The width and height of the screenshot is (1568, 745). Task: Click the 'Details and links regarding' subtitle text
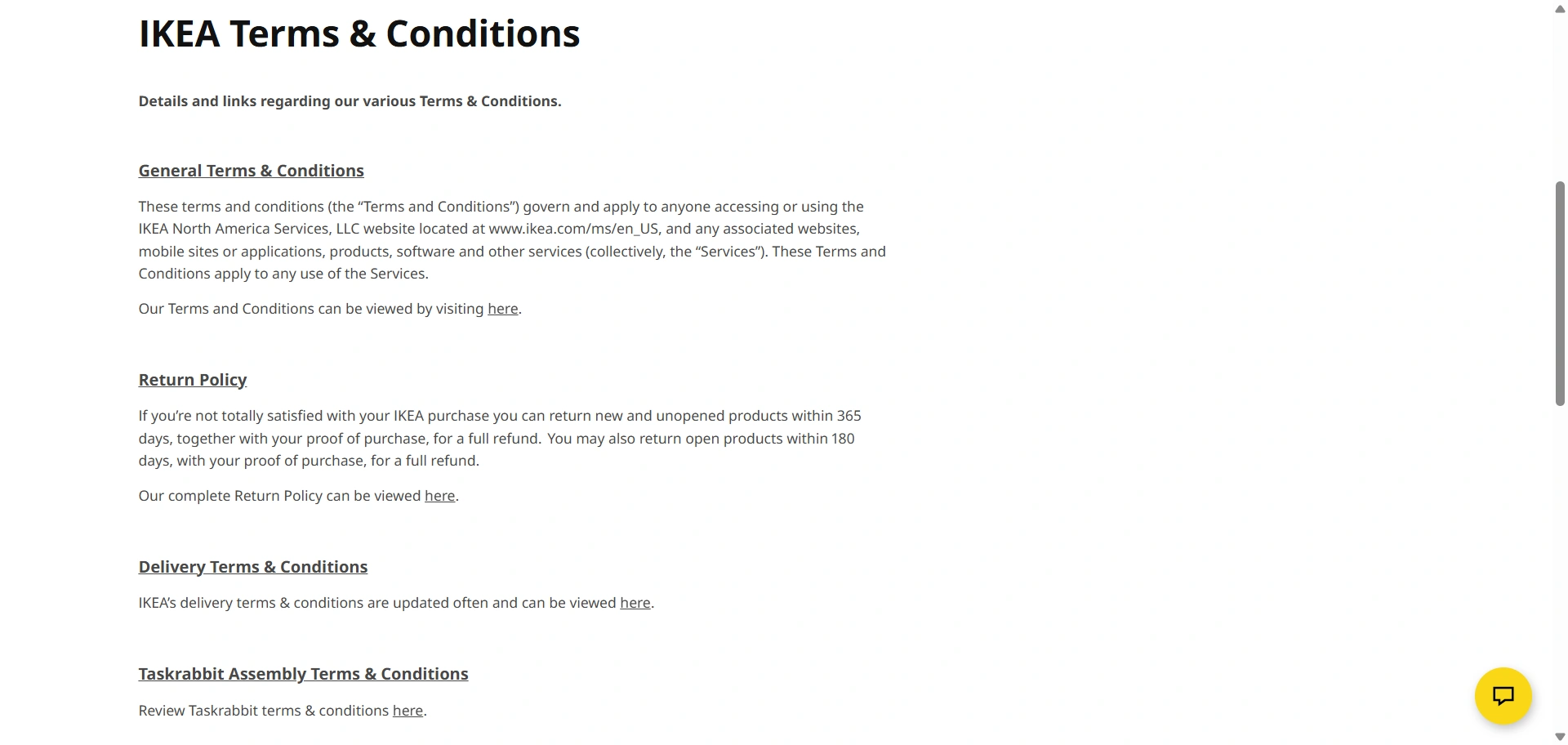point(350,101)
